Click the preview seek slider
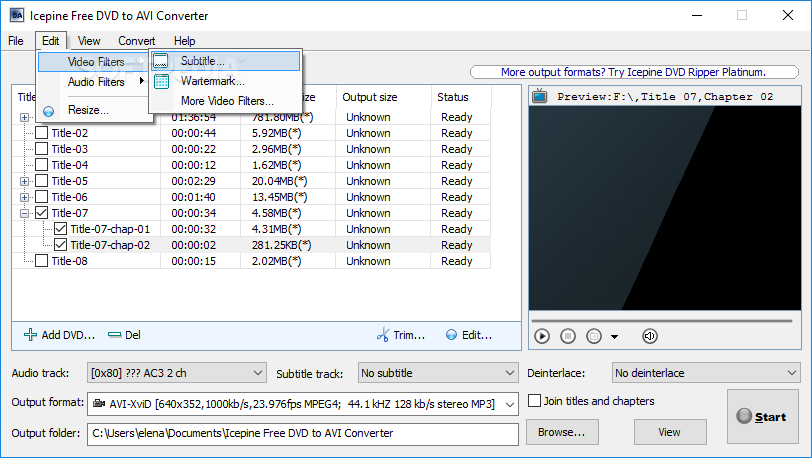 point(662,321)
